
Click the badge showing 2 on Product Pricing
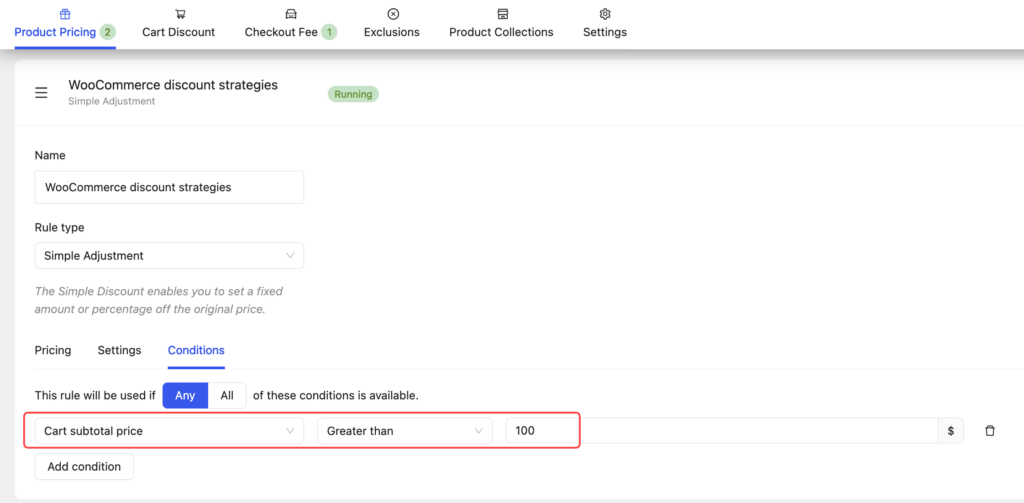108,32
